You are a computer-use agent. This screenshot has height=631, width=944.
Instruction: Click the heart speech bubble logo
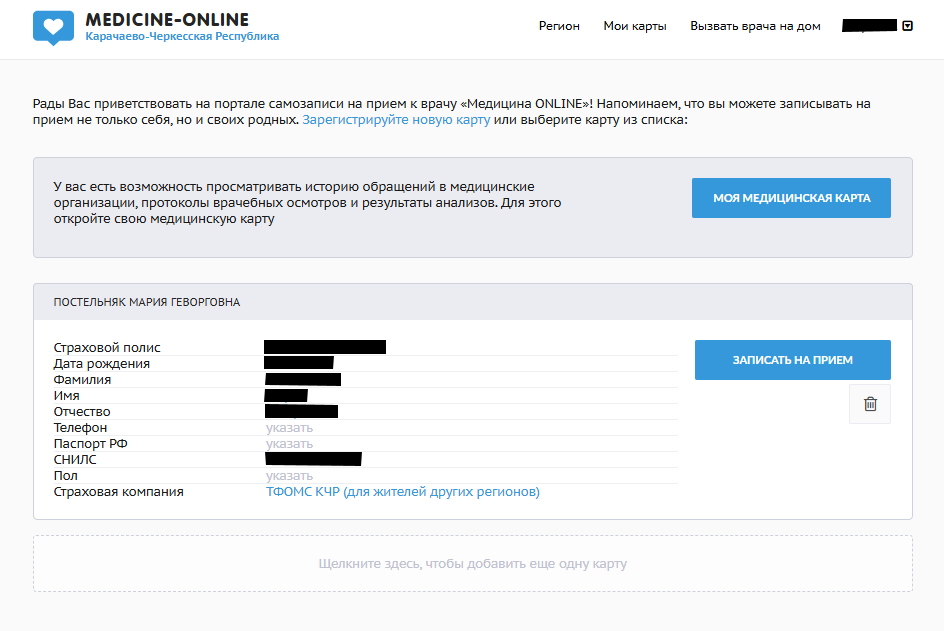53,27
